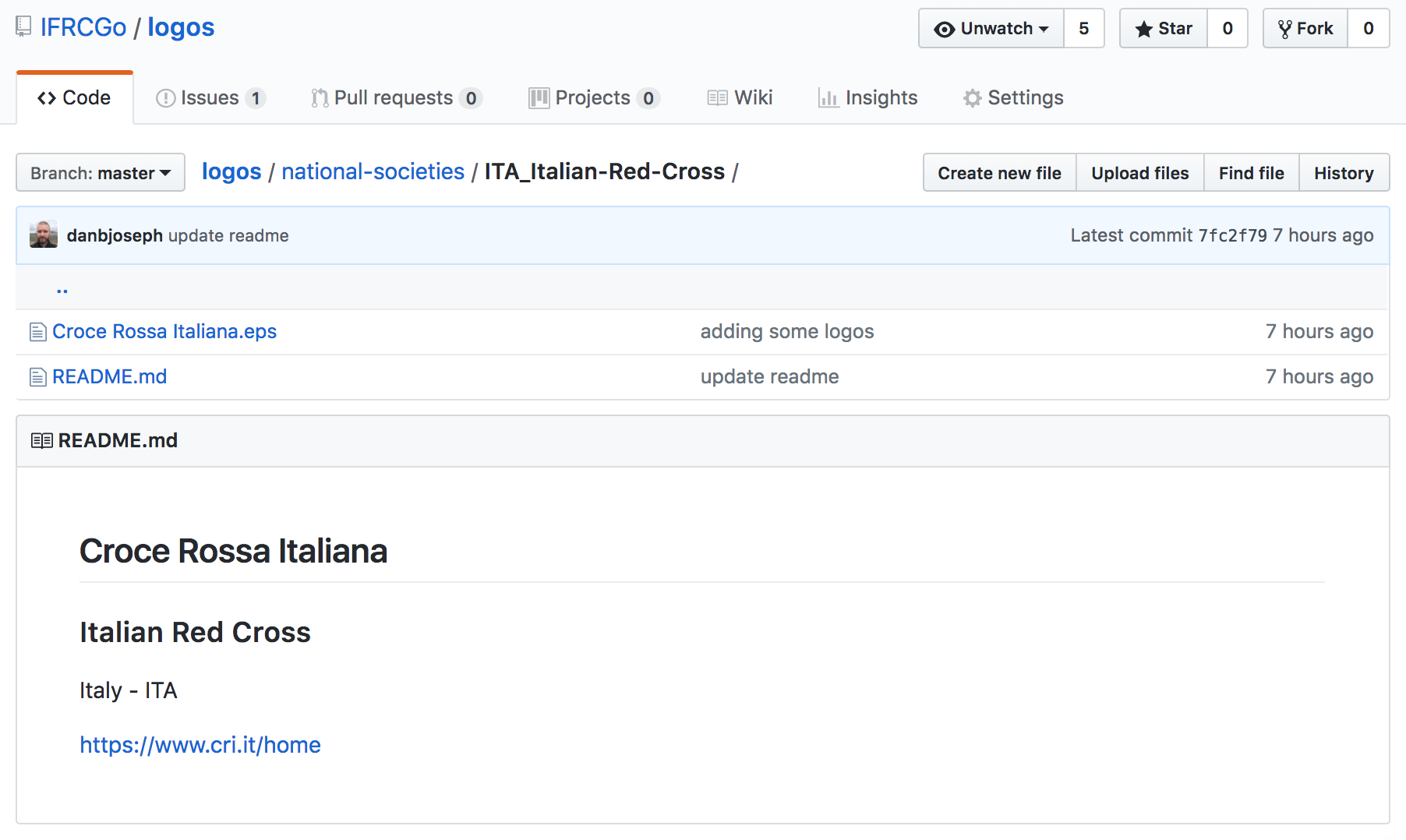
Task: Click file icon next to README.md row
Action: tap(37, 377)
